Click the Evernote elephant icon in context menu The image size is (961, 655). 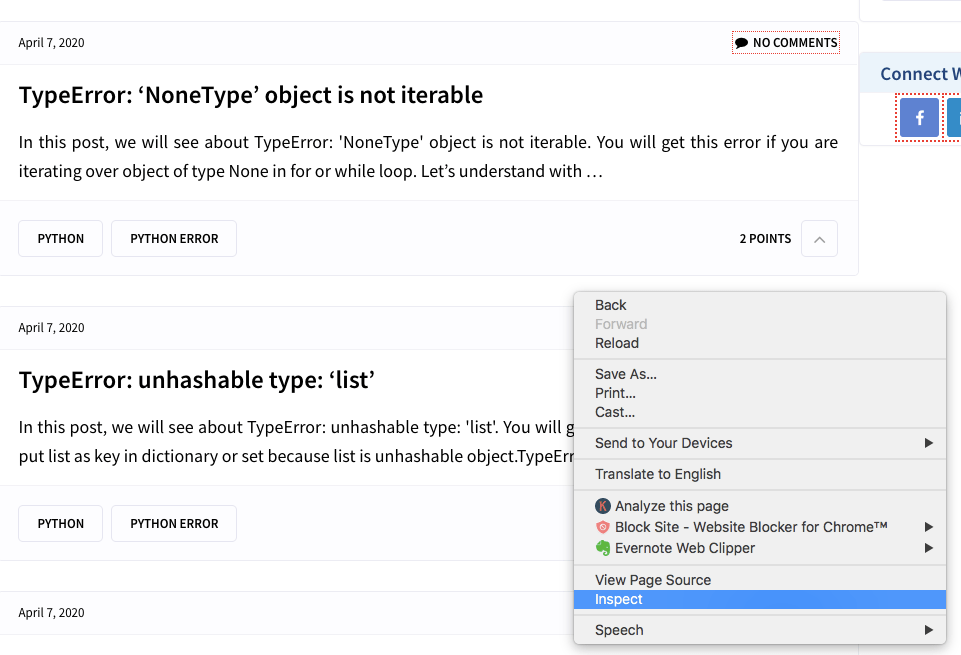[x=603, y=548]
